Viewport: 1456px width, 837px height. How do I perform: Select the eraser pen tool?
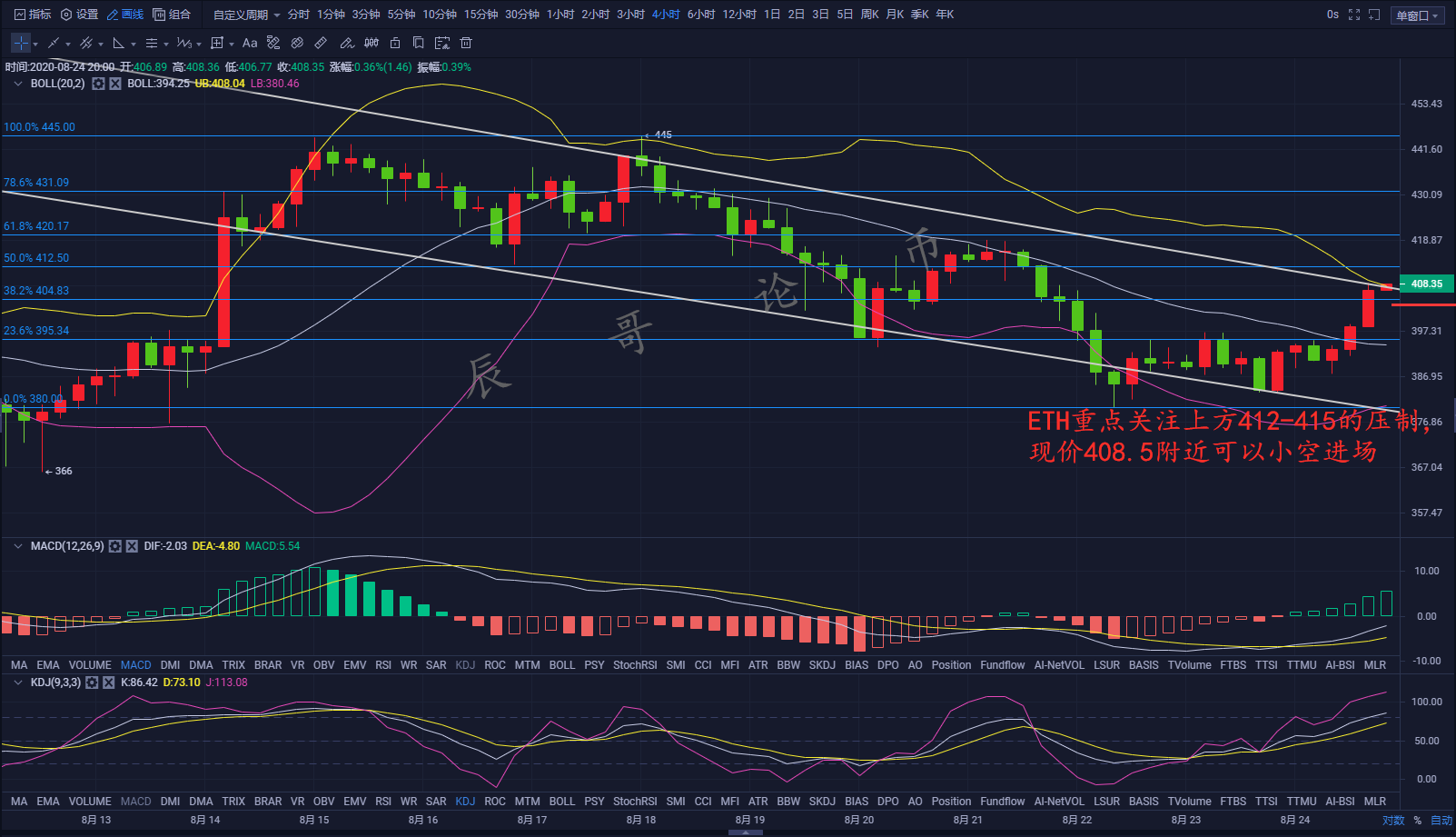tap(346, 43)
